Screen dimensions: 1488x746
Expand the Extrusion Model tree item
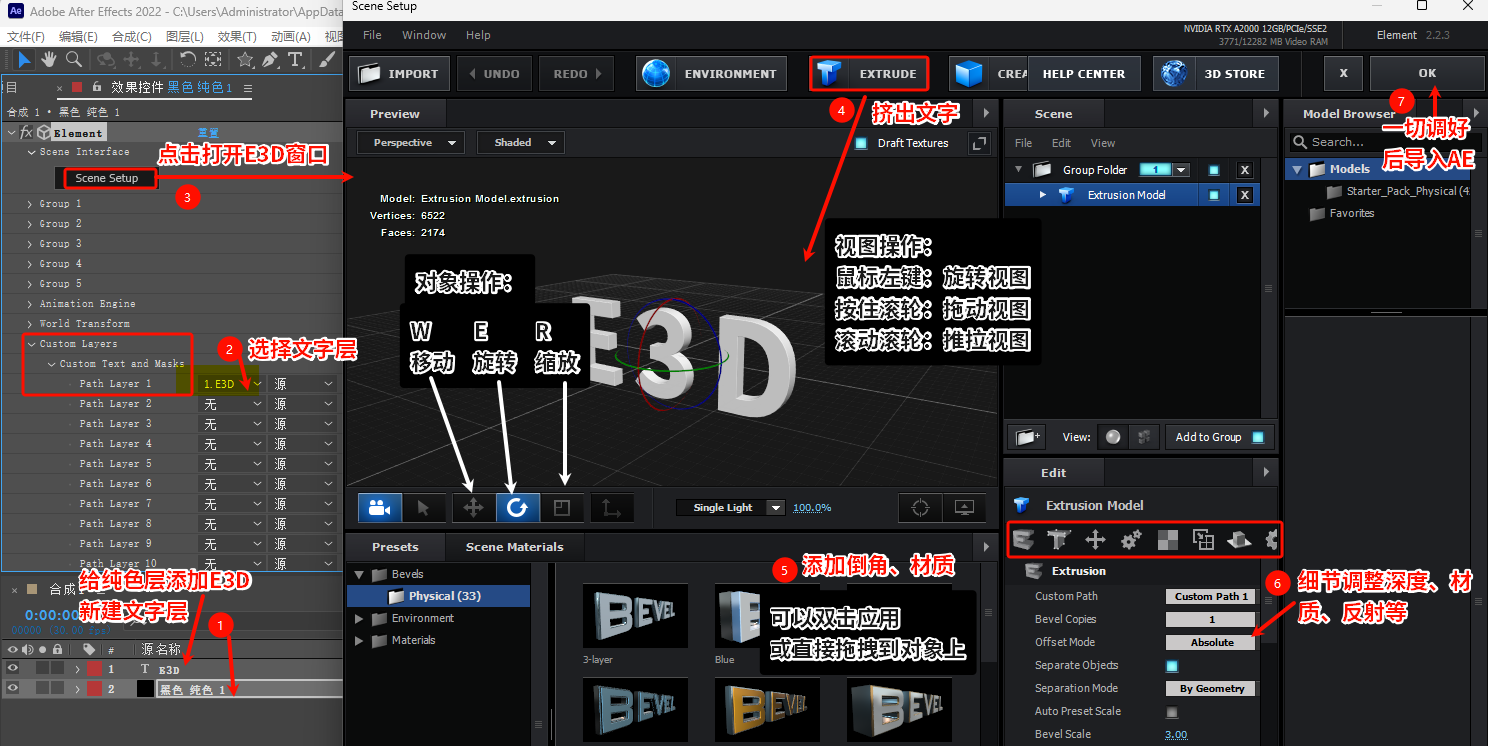(x=1042, y=195)
